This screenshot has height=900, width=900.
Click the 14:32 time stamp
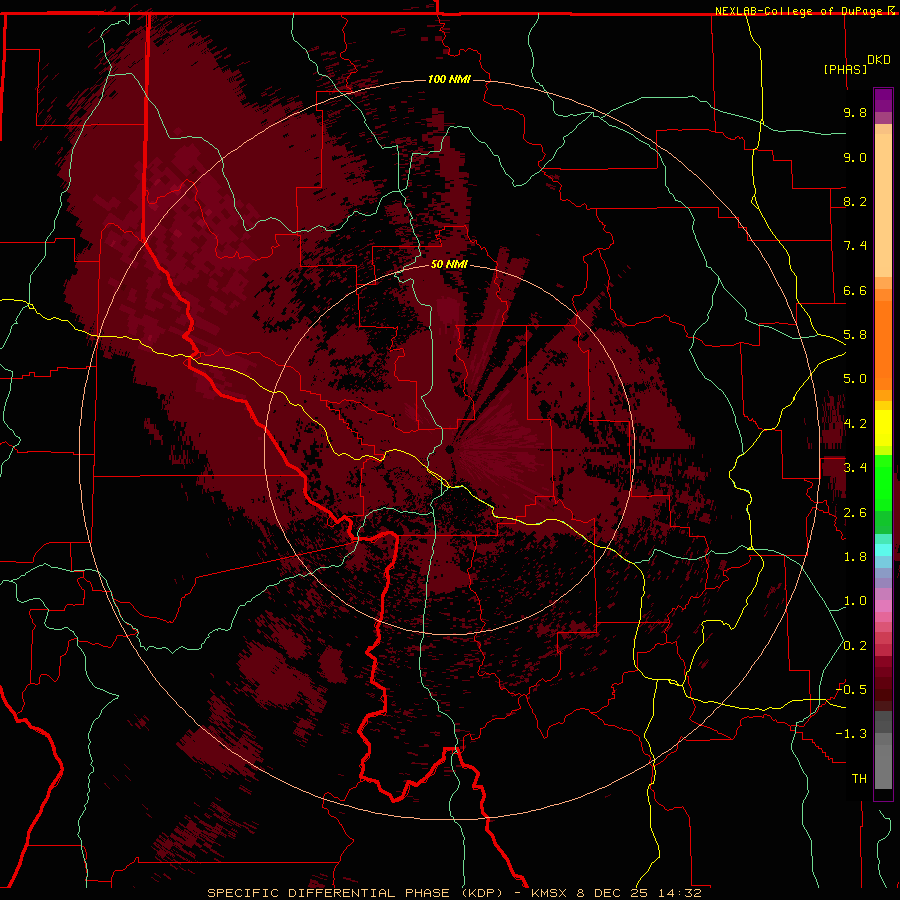[x=681, y=893]
